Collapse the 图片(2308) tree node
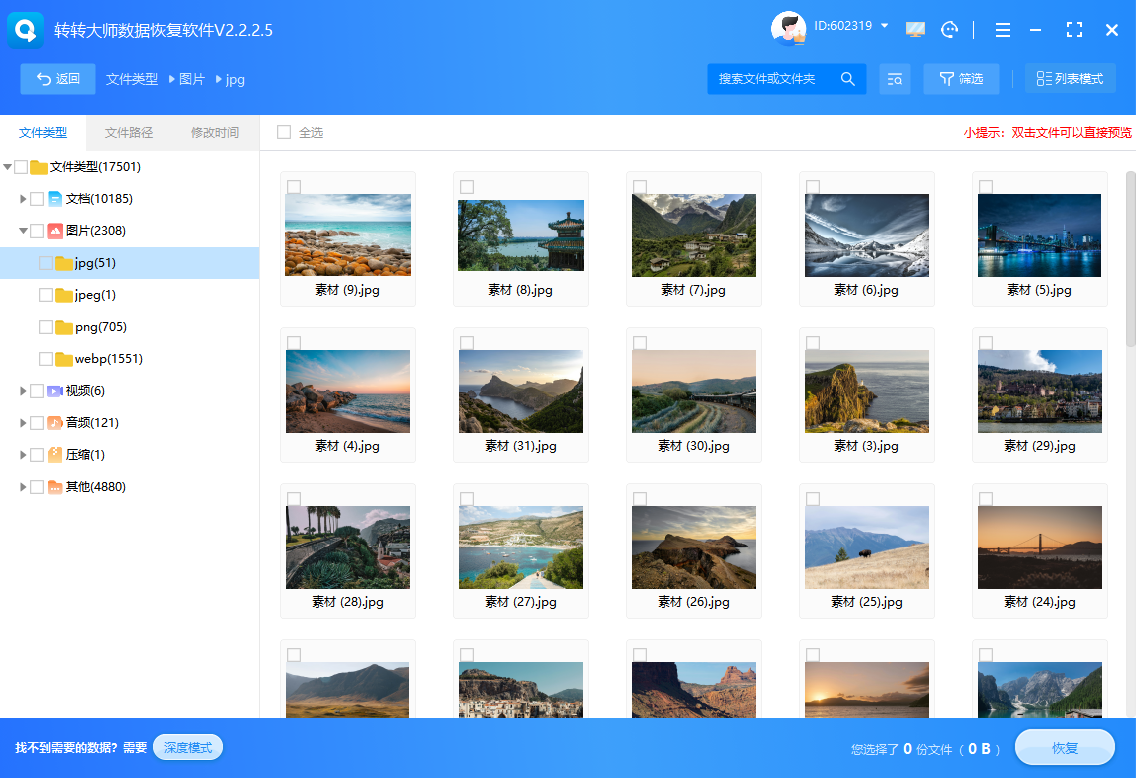The height and width of the screenshot is (778, 1136). click(23, 231)
